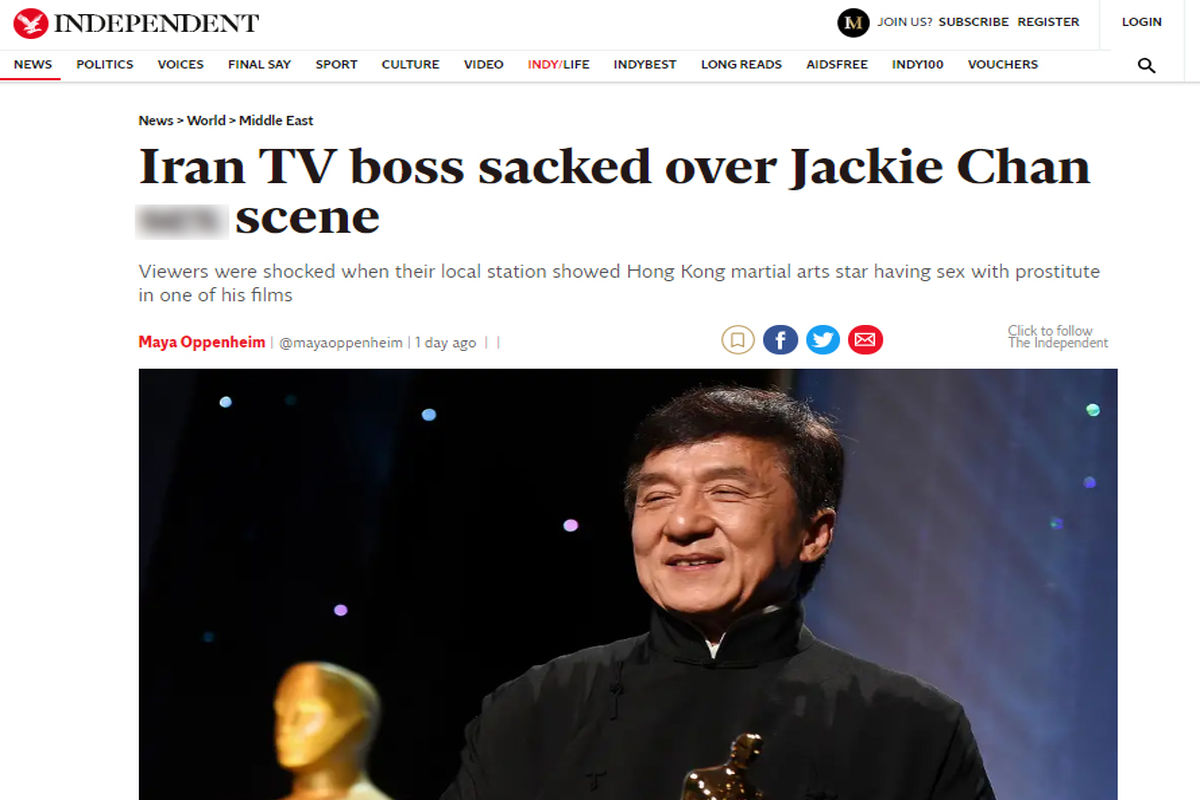The width and height of the screenshot is (1200, 800).
Task: Share article via Facebook icon
Action: click(x=780, y=340)
